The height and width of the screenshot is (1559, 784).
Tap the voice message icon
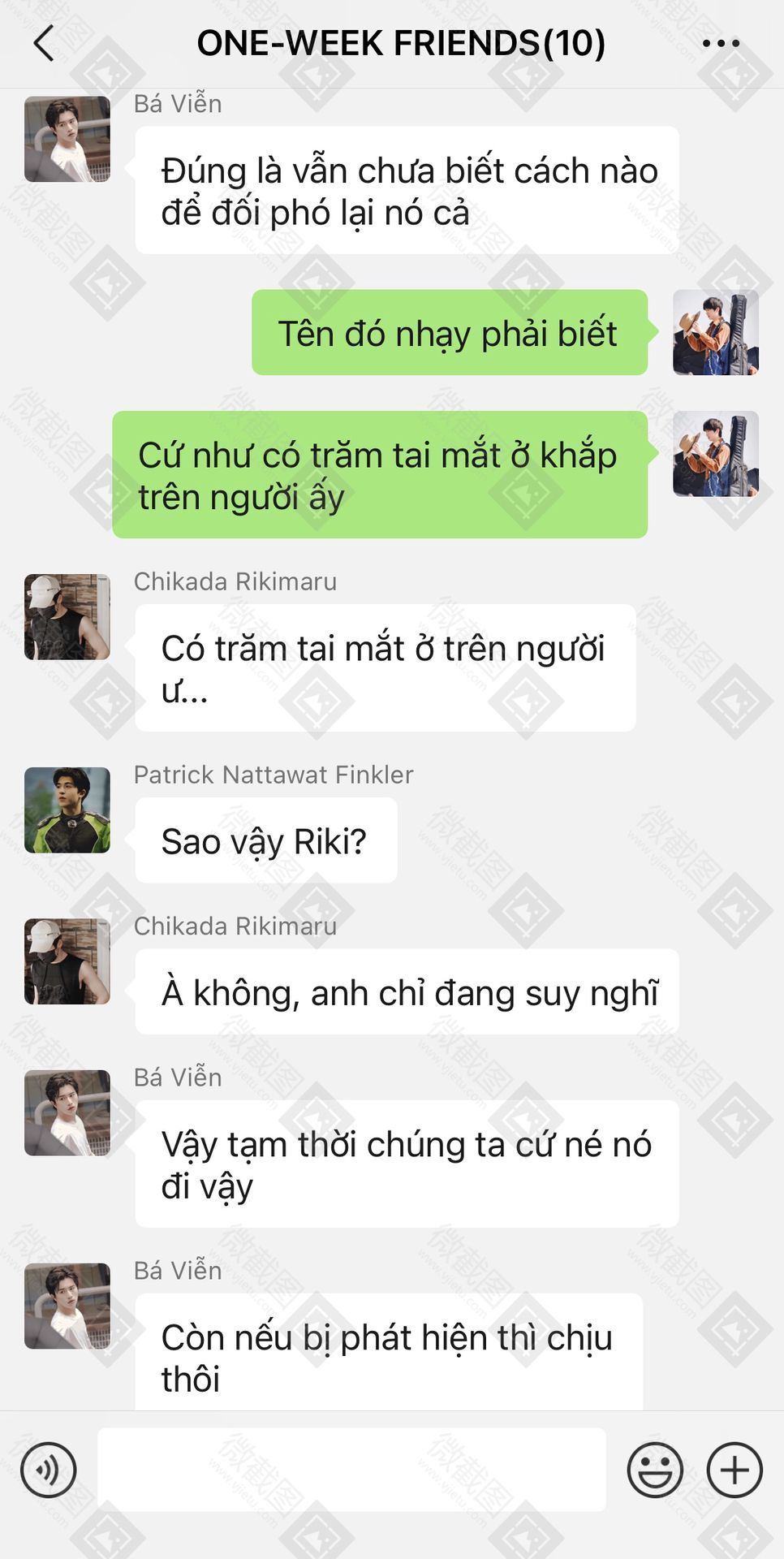(x=49, y=1470)
